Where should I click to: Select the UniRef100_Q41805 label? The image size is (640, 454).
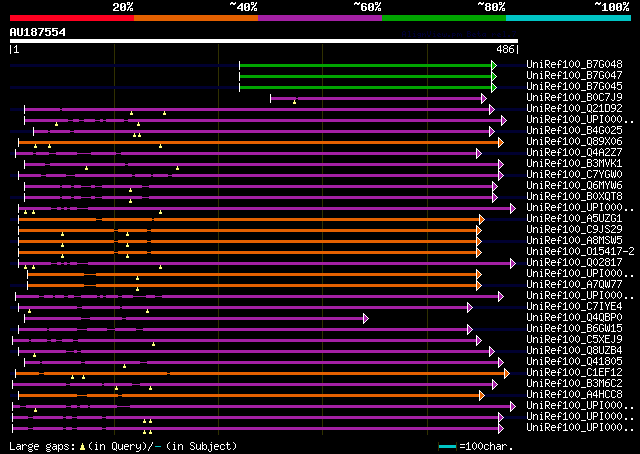[574, 362]
